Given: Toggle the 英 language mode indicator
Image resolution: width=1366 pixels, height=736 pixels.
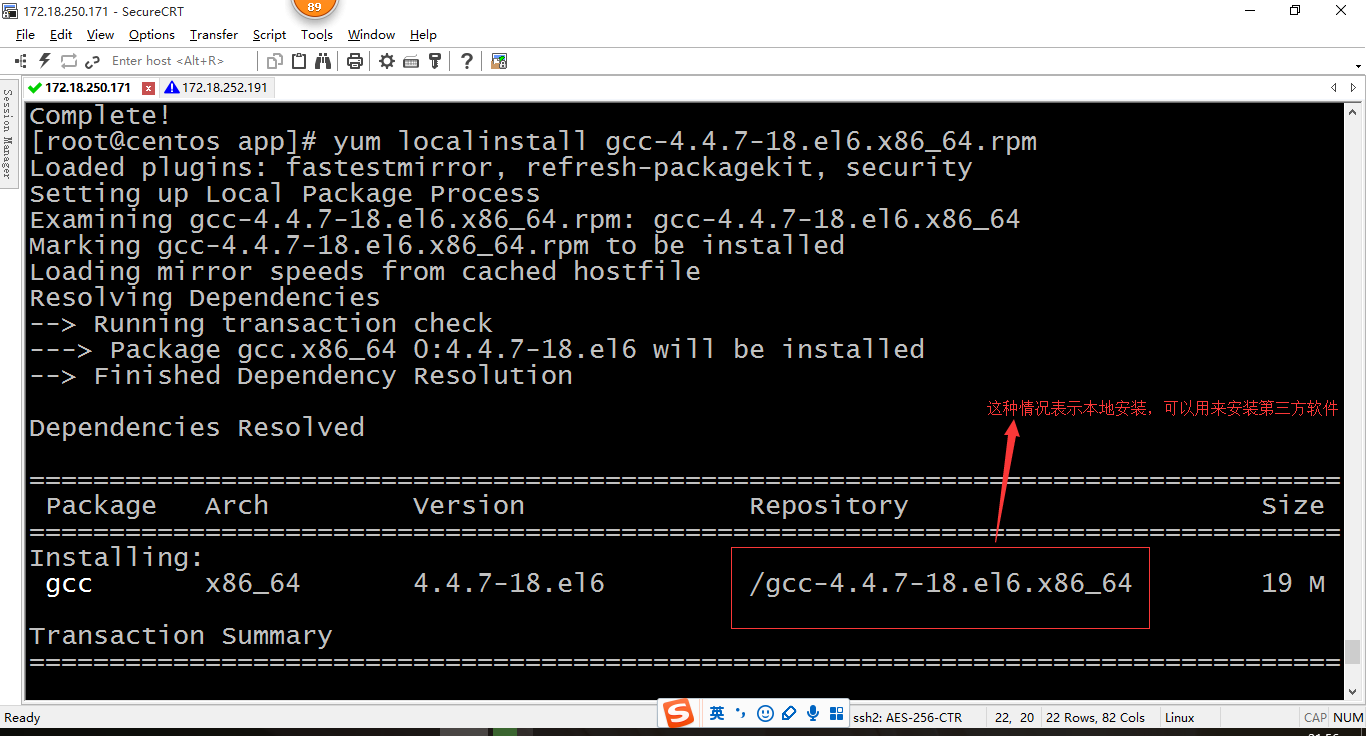Looking at the screenshot, I should click(717, 713).
